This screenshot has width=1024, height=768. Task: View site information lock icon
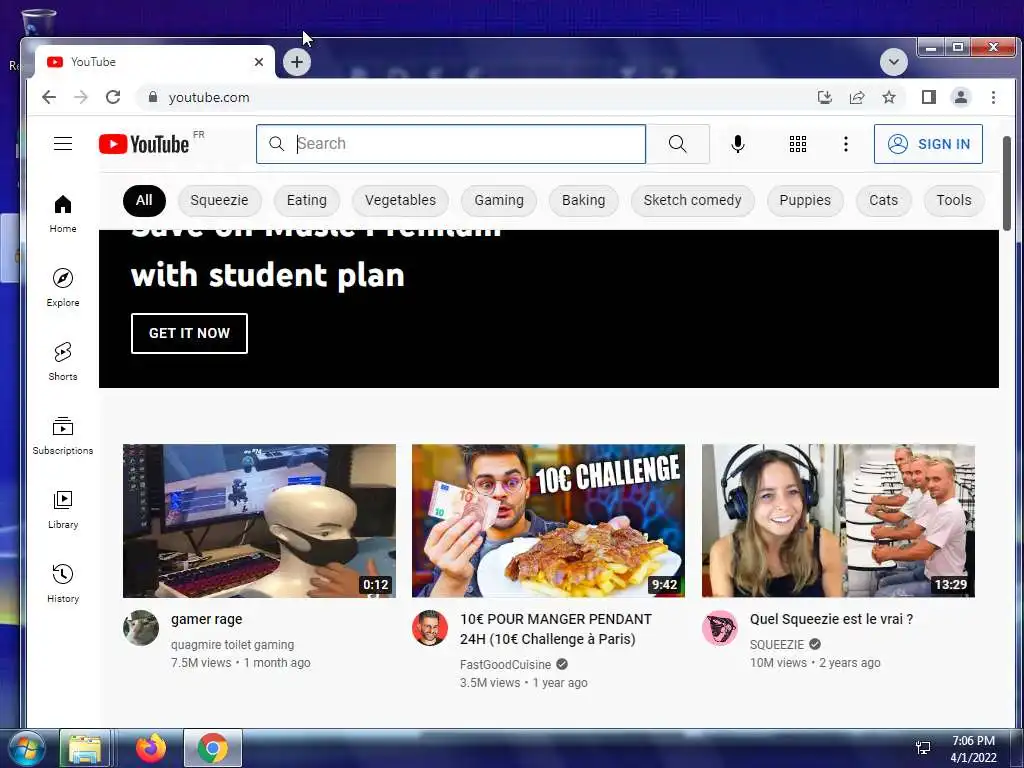click(x=153, y=97)
